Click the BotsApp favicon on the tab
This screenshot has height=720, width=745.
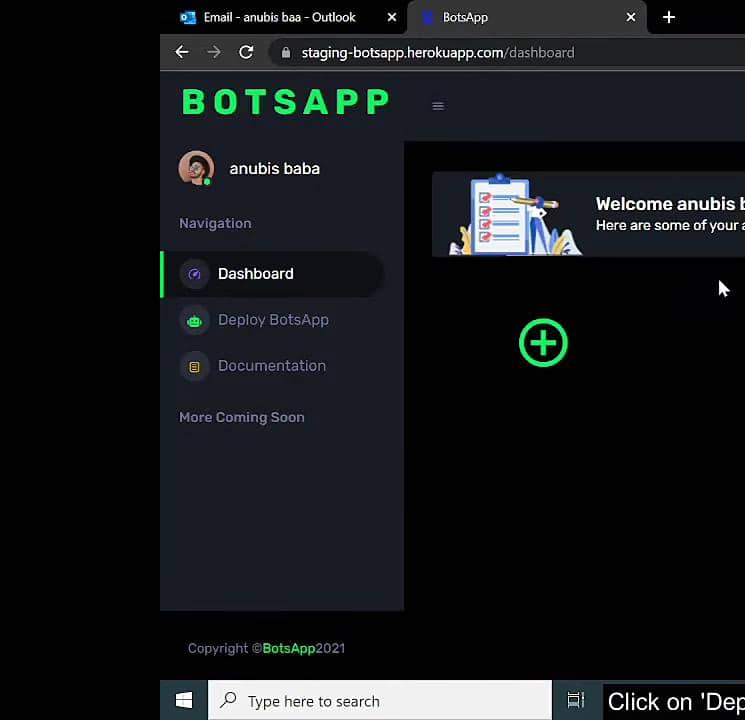(x=428, y=18)
